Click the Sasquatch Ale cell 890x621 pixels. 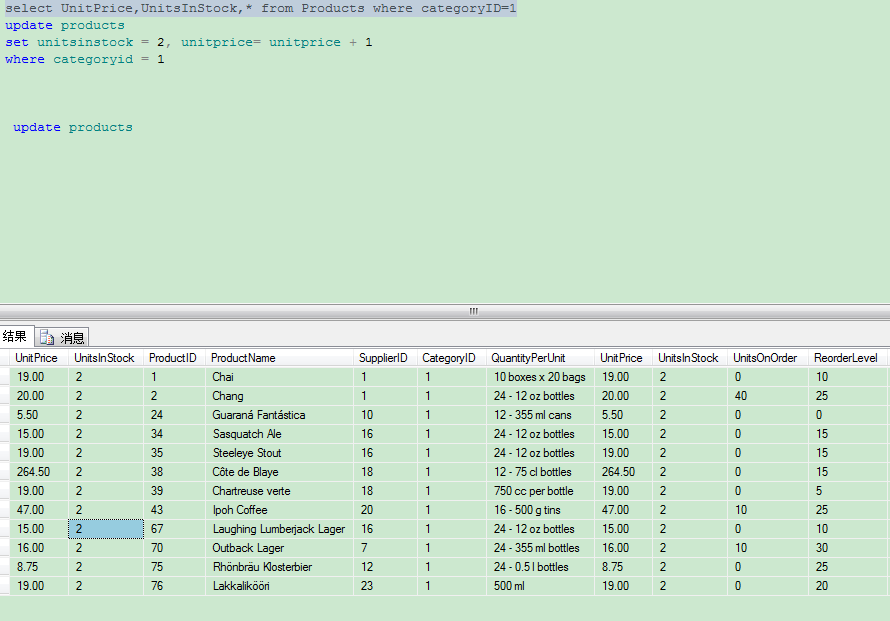point(279,434)
